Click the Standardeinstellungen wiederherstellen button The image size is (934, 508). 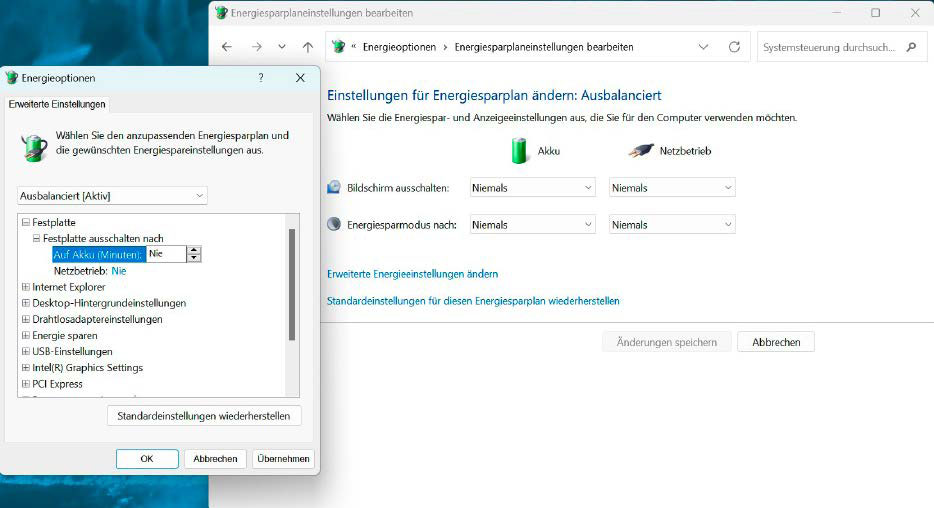click(x=204, y=416)
